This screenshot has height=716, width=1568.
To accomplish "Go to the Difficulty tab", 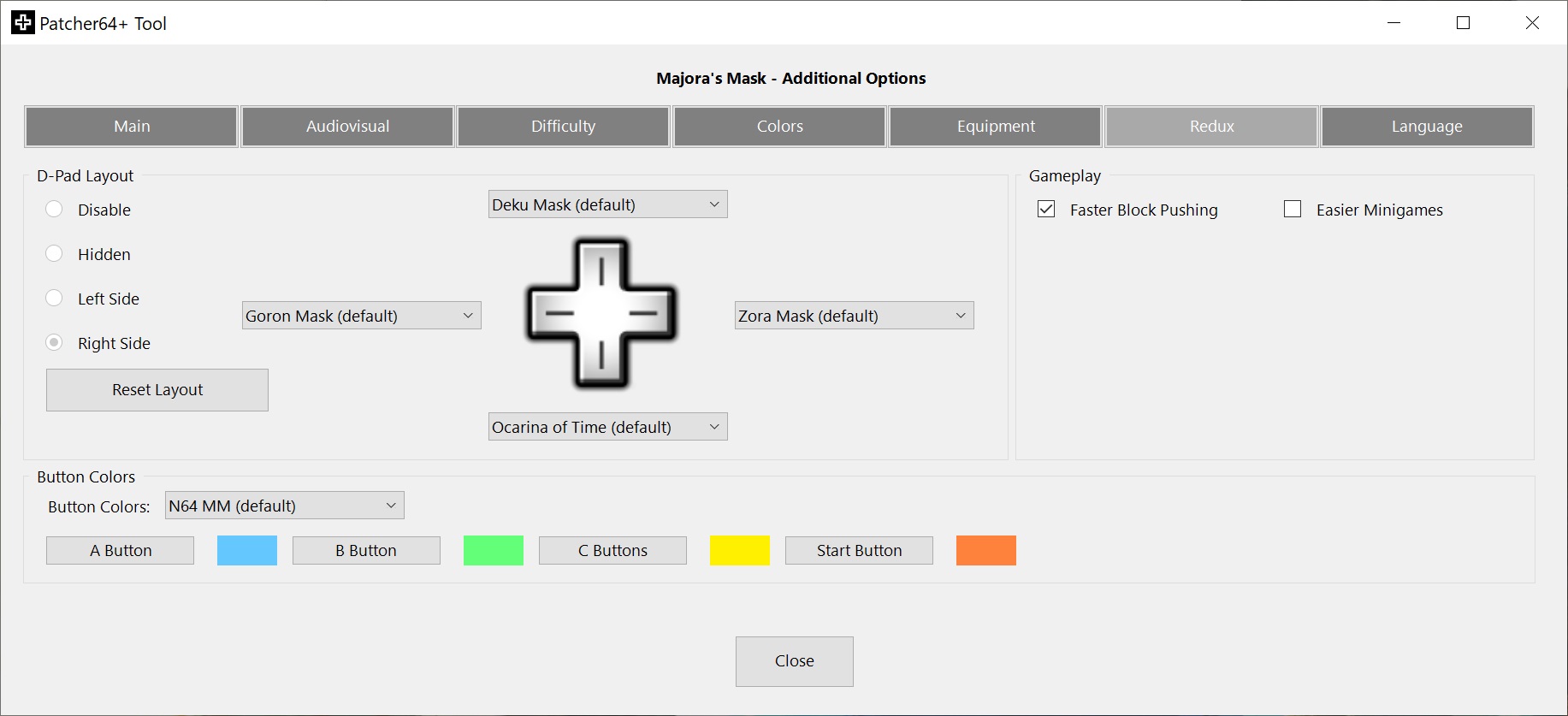I will 564,127.
